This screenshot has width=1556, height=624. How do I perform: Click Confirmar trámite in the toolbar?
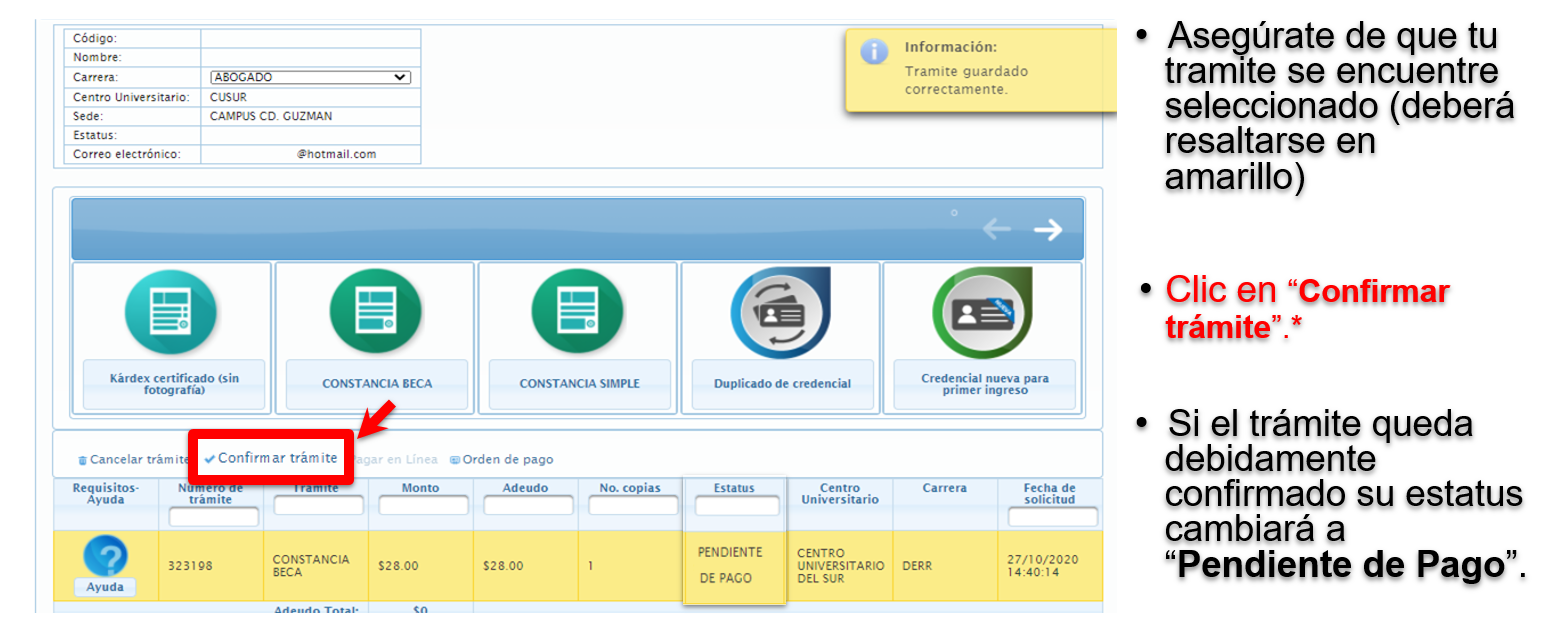click(x=271, y=458)
